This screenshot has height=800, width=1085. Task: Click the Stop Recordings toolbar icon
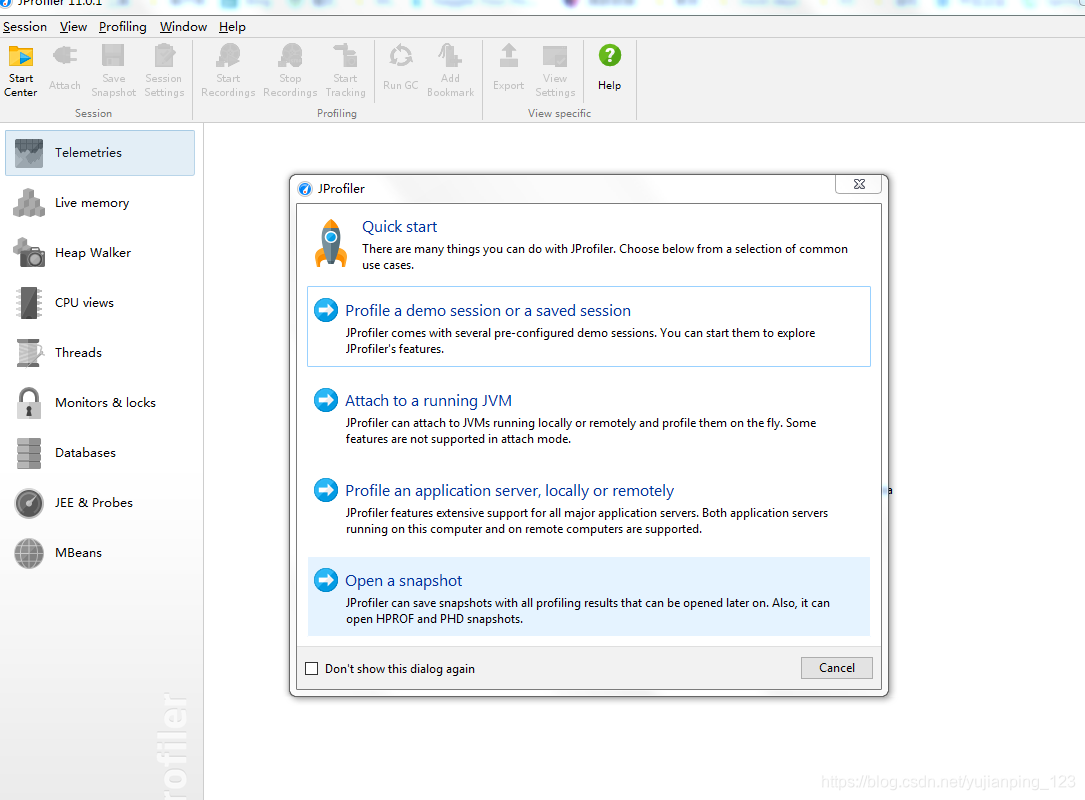coord(291,56)
